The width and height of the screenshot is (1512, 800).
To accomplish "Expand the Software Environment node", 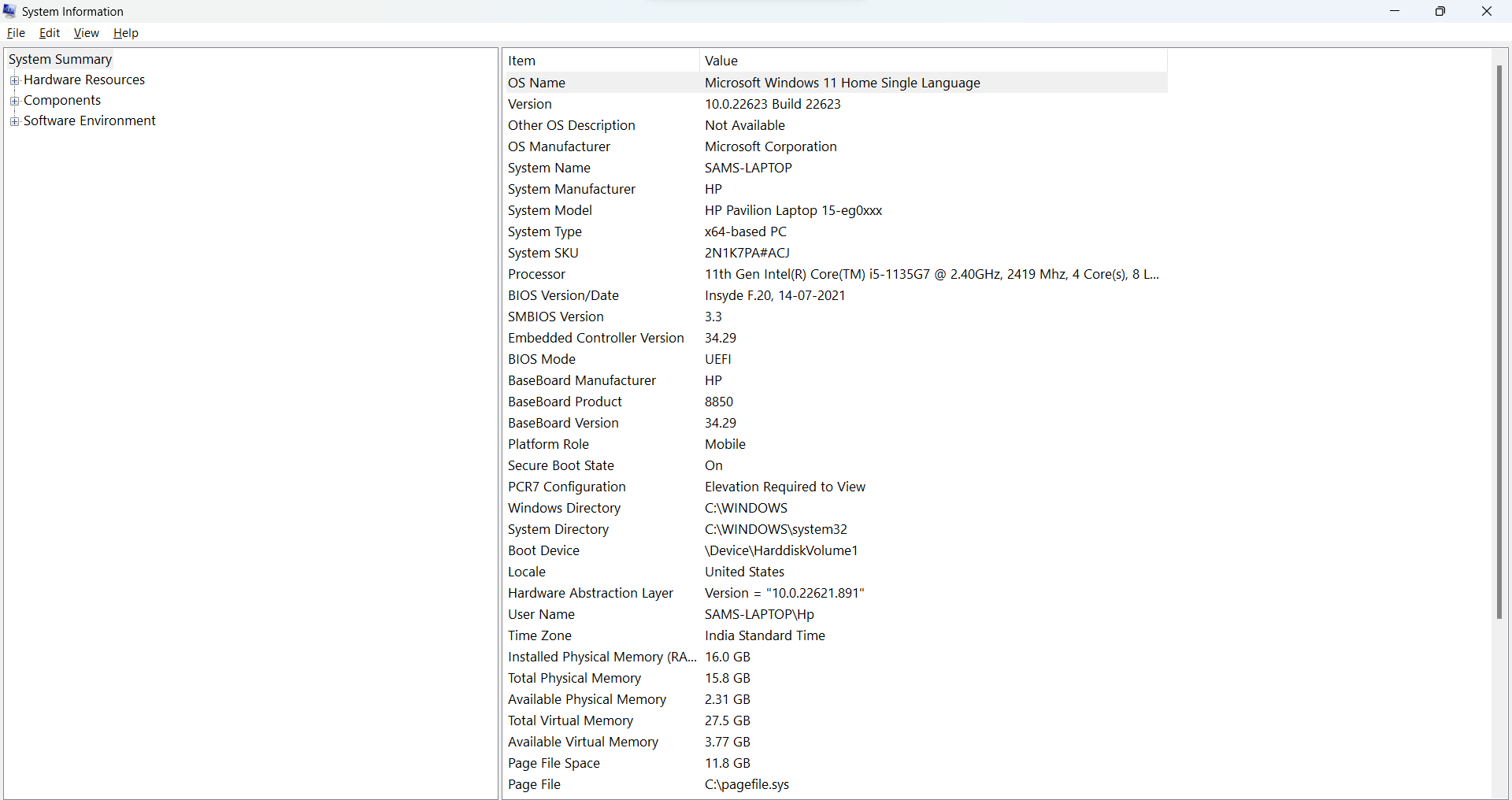I will [x=14, y=120].
